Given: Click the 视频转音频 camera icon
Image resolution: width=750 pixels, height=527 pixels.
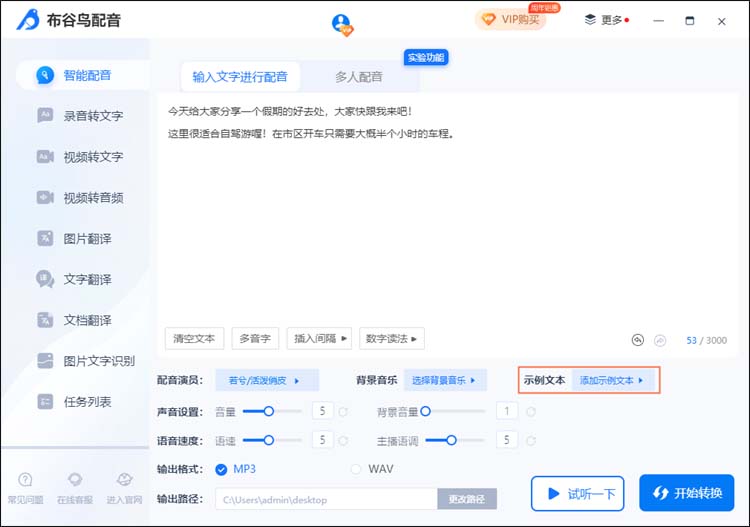Looking at the screenshot, I should (x=45, y=197).
